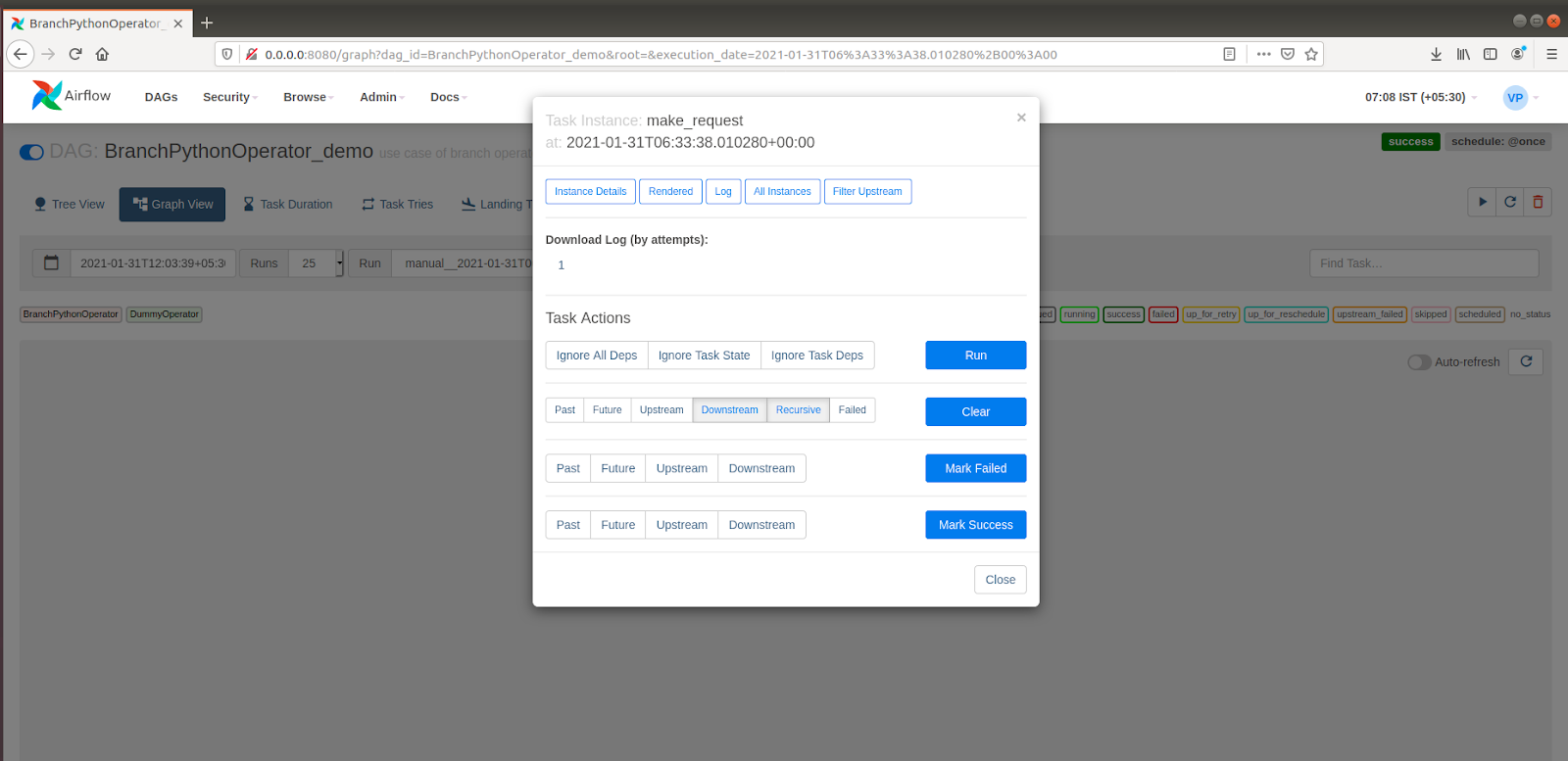Click the refresh icon beside Auto-refresh

1526,361
